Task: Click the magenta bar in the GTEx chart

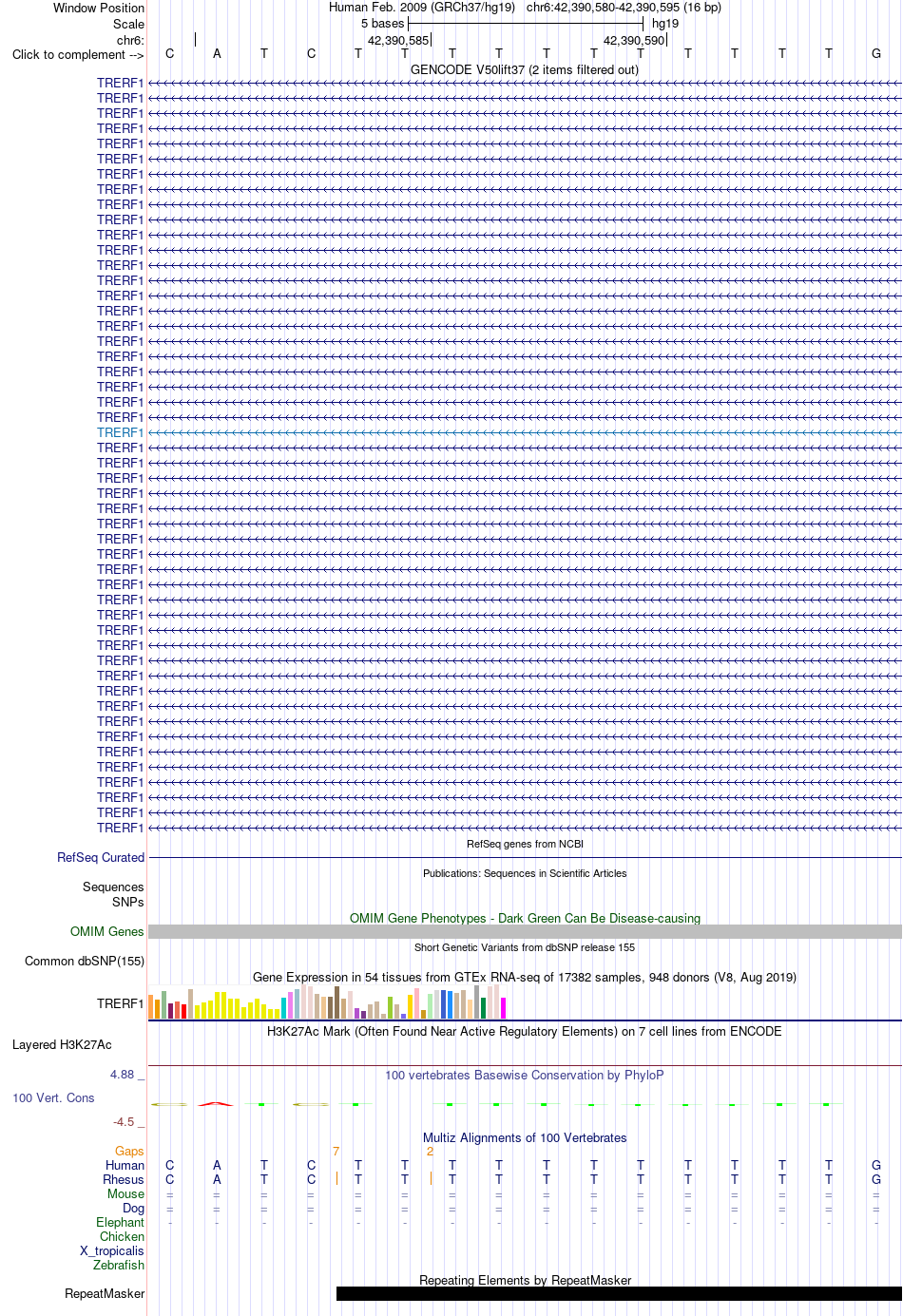Action: tap(504, 1008)
